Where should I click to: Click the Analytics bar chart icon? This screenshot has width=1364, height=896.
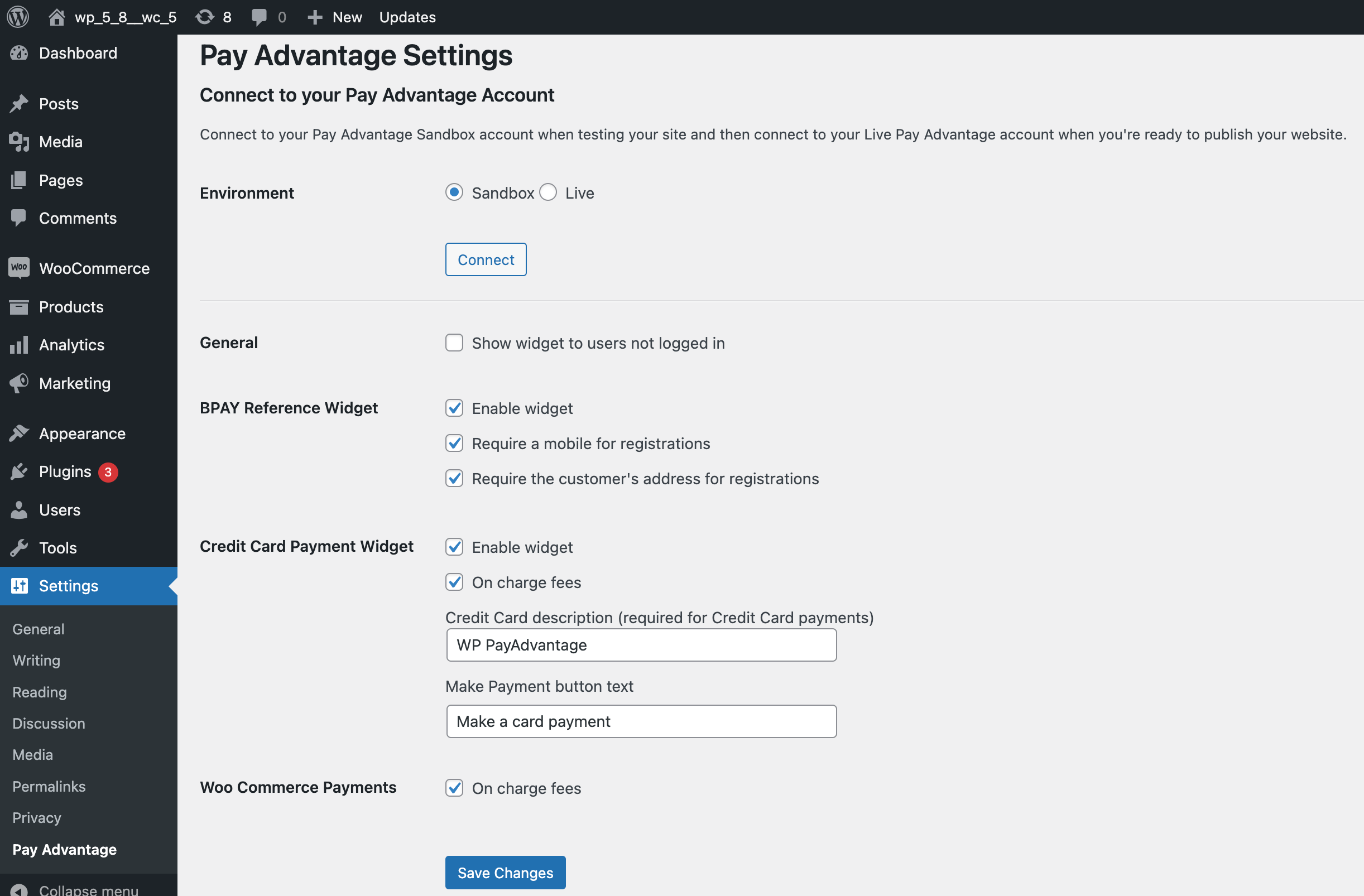(x=19, y=345)
